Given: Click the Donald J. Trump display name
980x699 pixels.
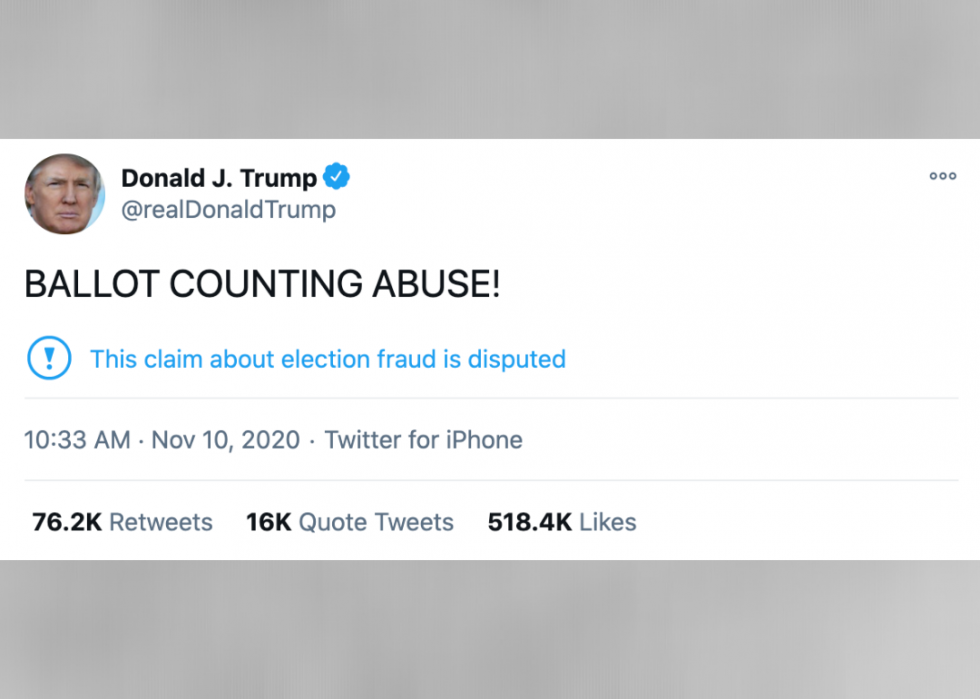Looking at the screenshot, I should click(x=218, y=179).
